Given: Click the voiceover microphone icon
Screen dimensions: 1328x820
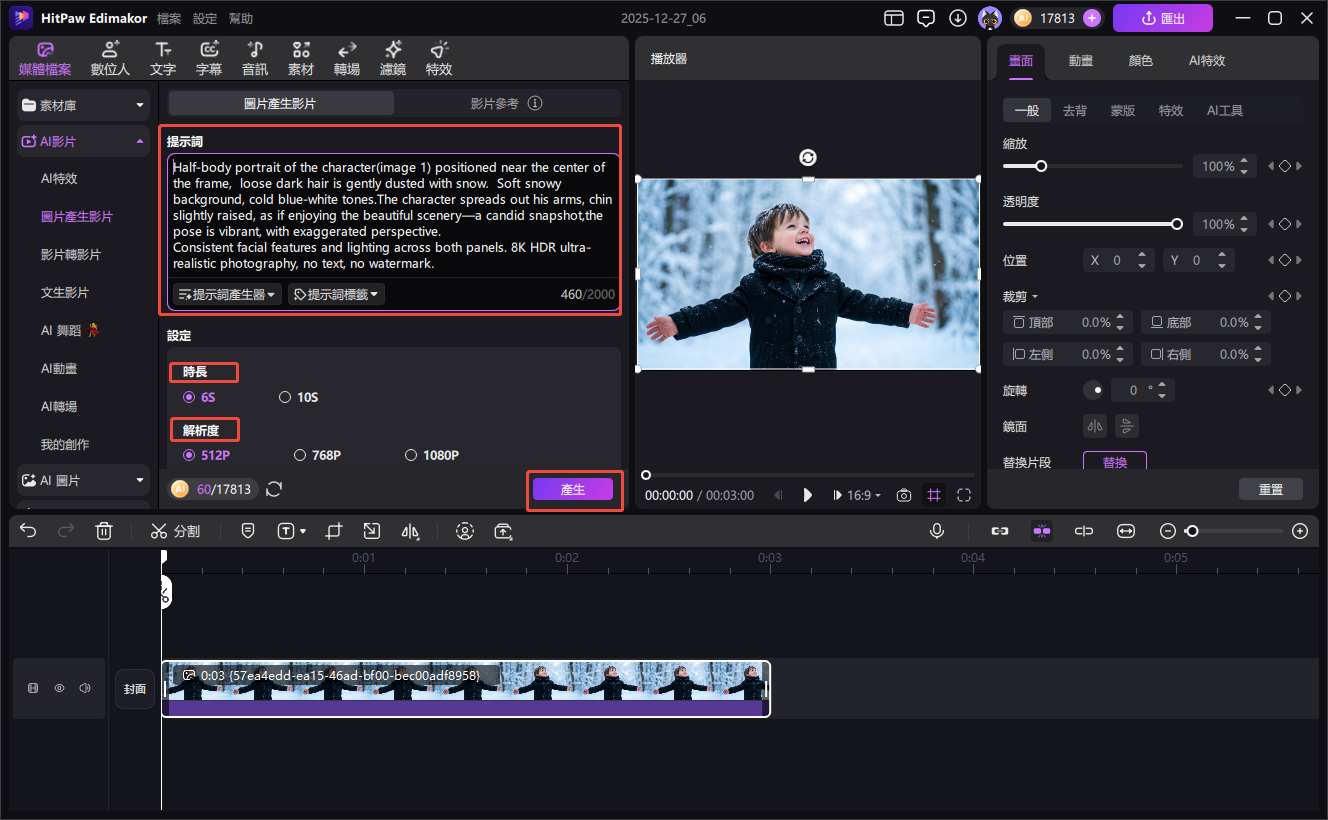Looking at the screenshot, I should 937,531.
